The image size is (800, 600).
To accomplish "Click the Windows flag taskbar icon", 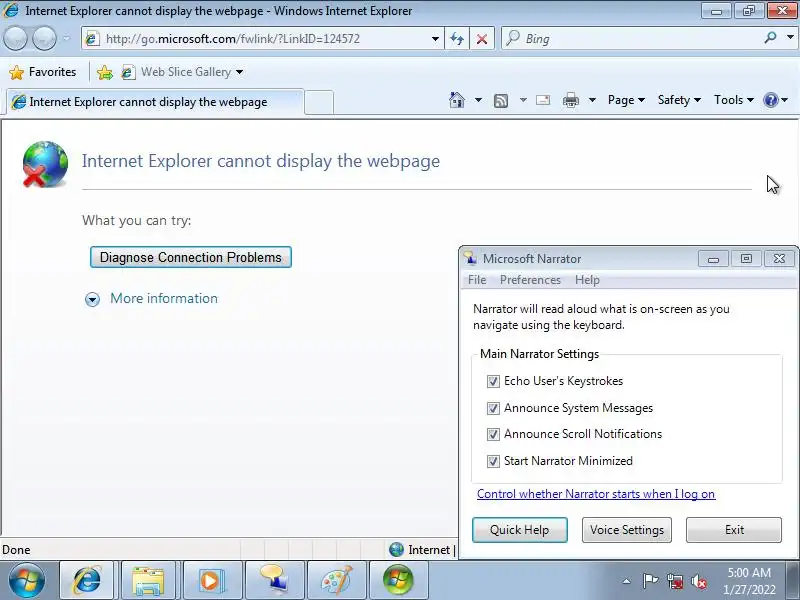I will click(x=398, y=580).
